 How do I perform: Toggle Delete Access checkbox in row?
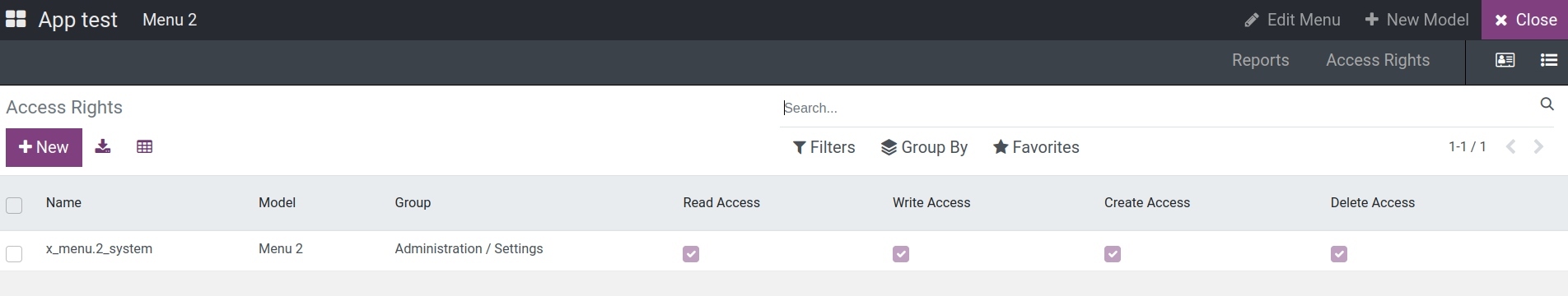point(1339,254)
